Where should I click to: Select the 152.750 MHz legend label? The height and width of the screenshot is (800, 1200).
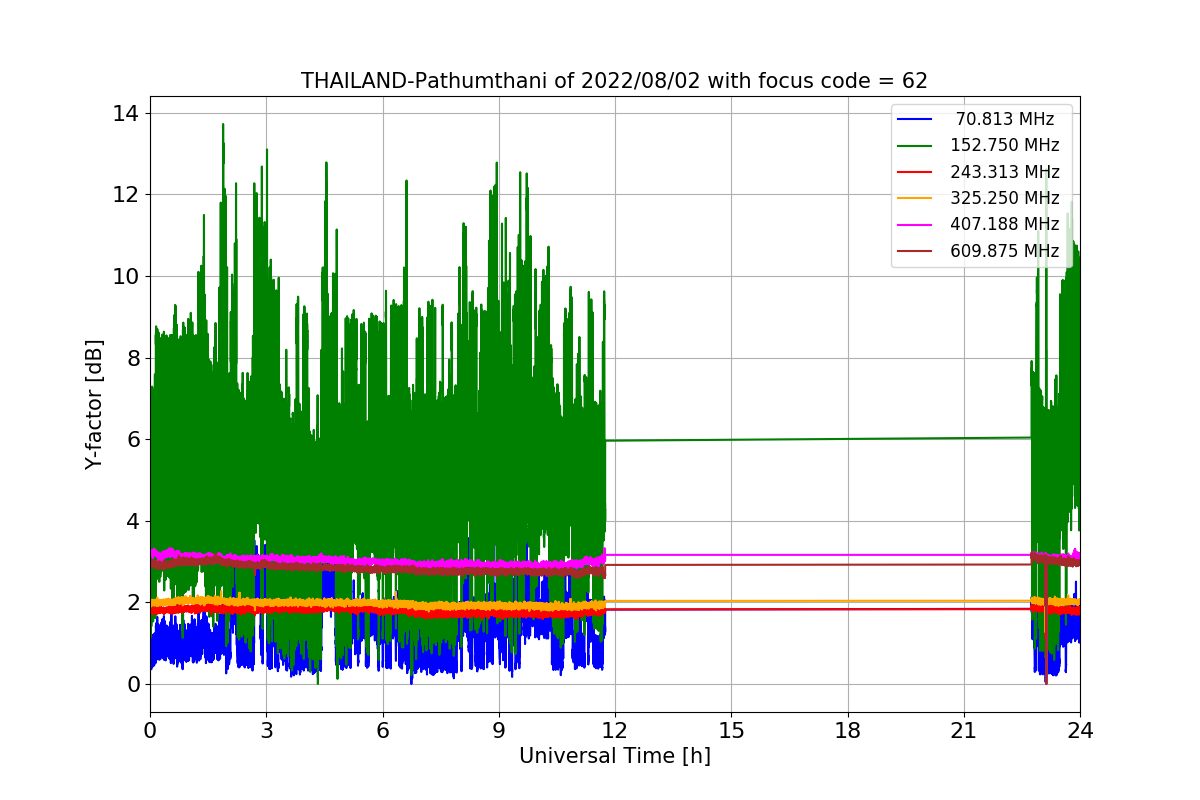pyautogui.click(x=1005, y=145)
